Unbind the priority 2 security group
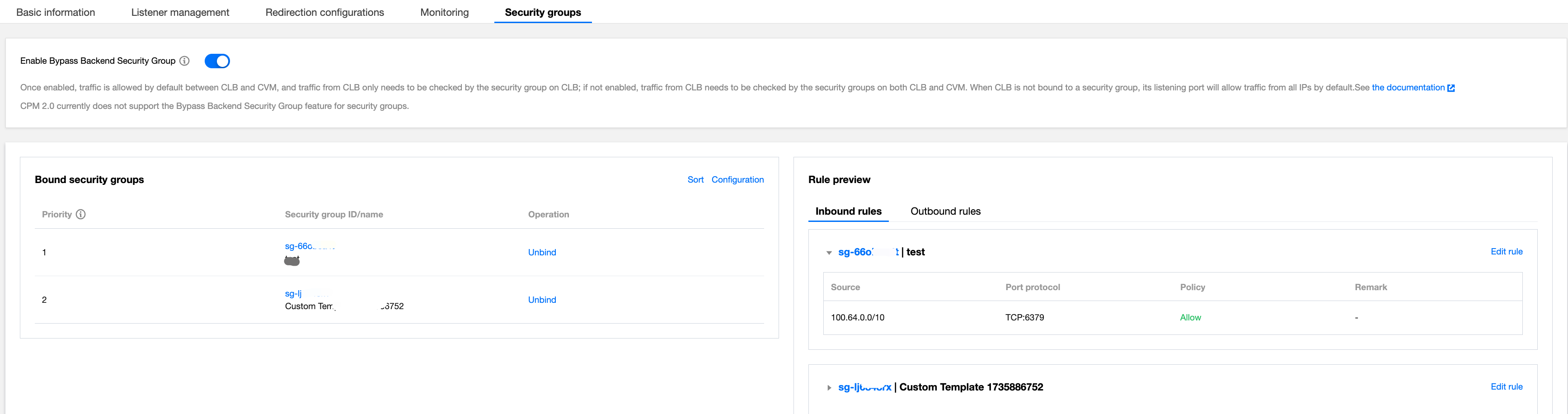 click(x=542, y=300)
